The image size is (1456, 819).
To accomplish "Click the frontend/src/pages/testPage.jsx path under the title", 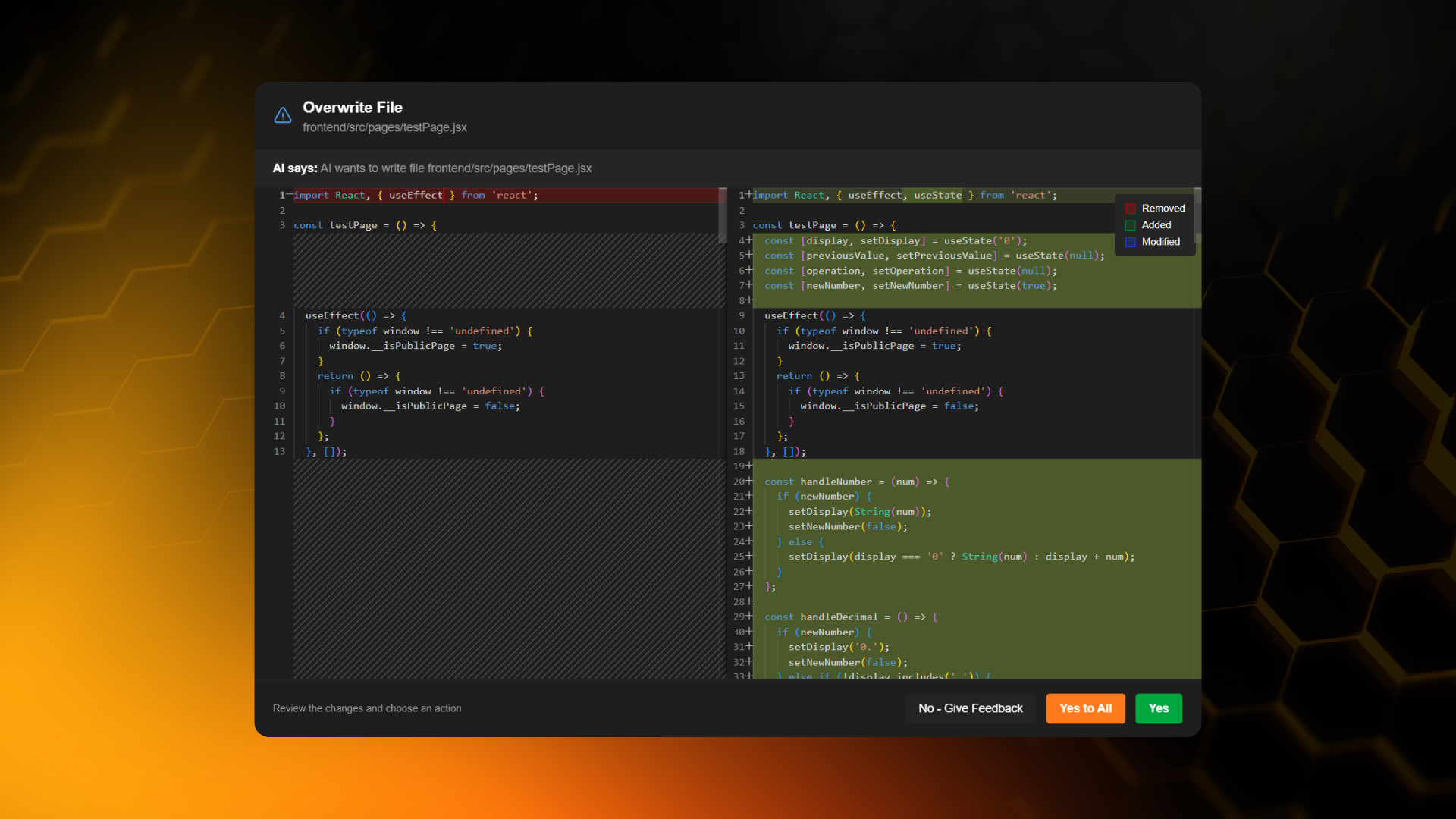I will 384,127.
